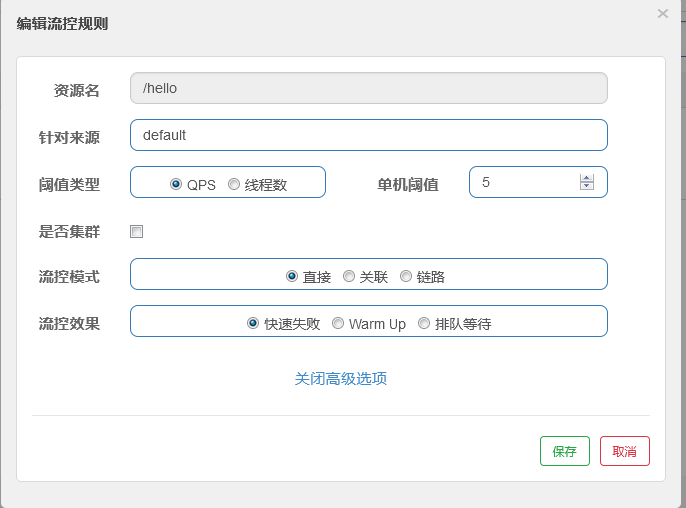Click the 单机阈值 label
Image resolution: width=686 pixels, height=508 pixels.
[408, 185]
